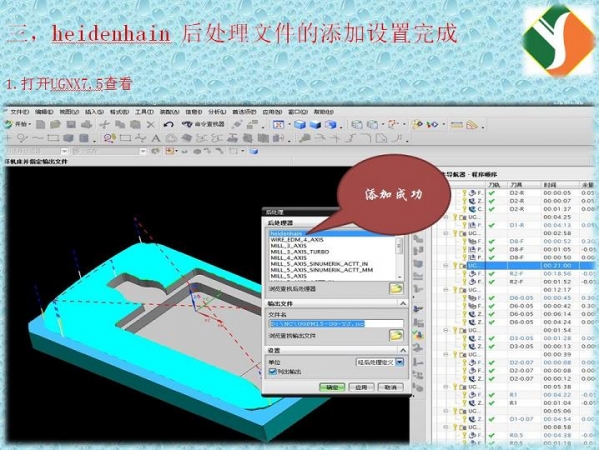Click the Print icon in toolbar
Viewport: 599px width, 450px height.
coord(87,125)
